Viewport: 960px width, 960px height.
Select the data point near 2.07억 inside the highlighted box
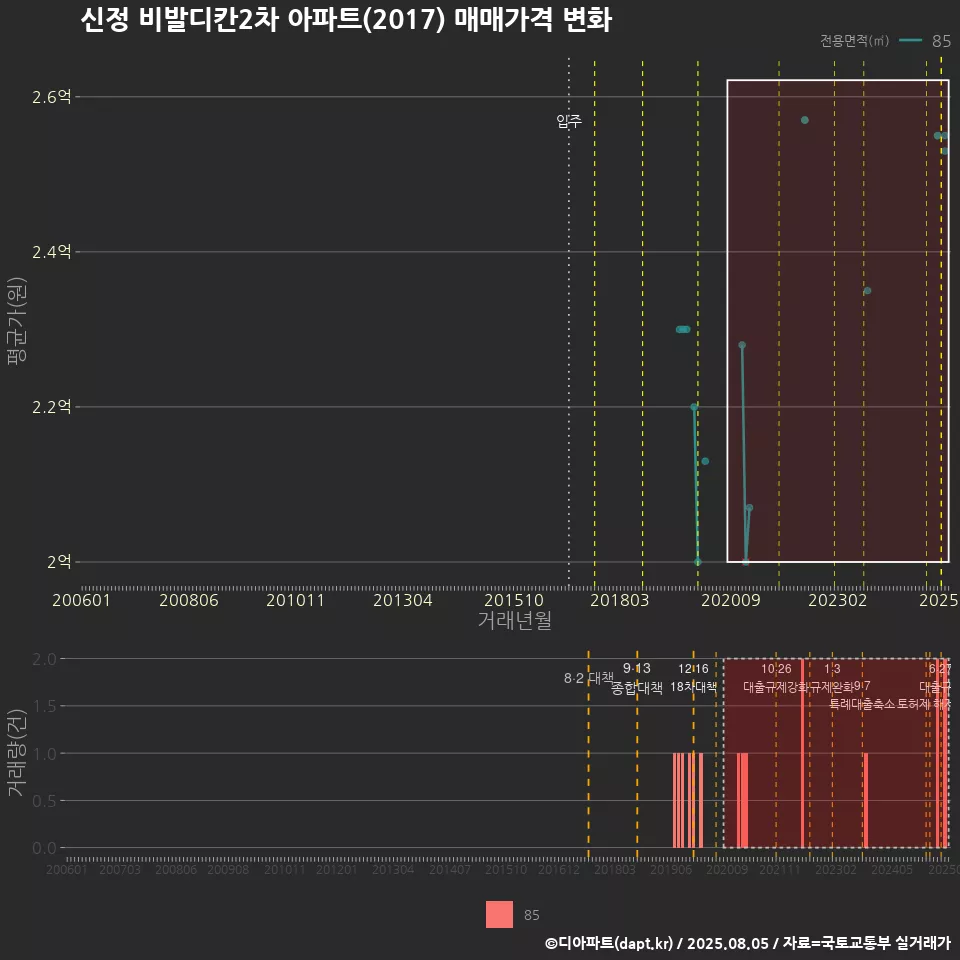[749, 508]
